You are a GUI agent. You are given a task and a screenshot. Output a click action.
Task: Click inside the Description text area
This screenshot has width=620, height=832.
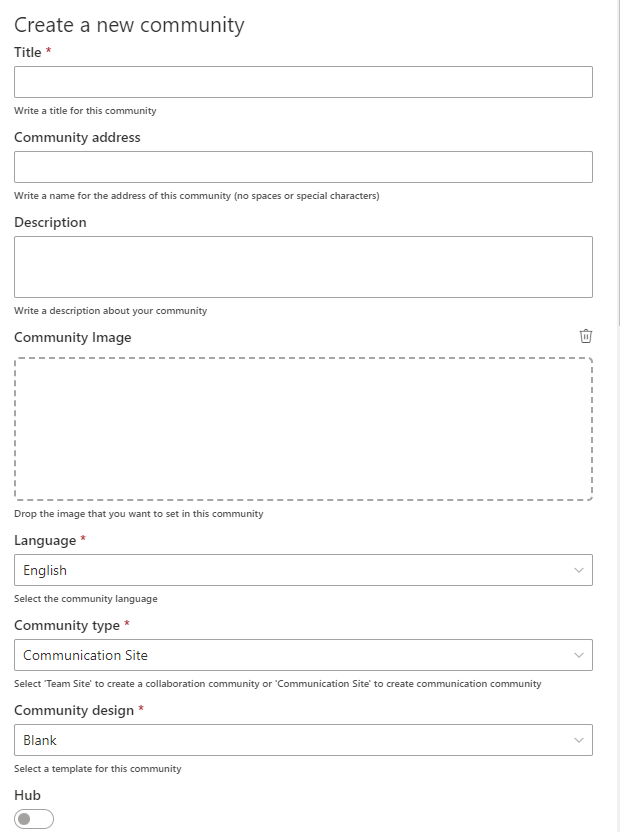click(303, 267)
